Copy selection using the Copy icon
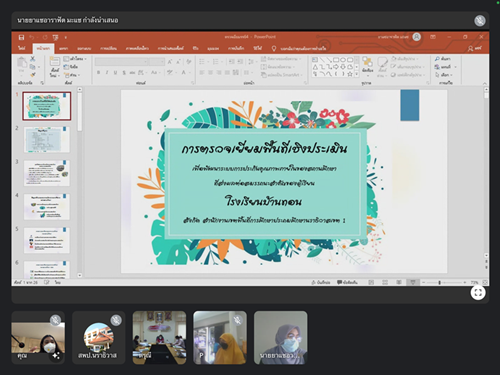This screenshot has height=375, width=500. [x=33, y=67]
